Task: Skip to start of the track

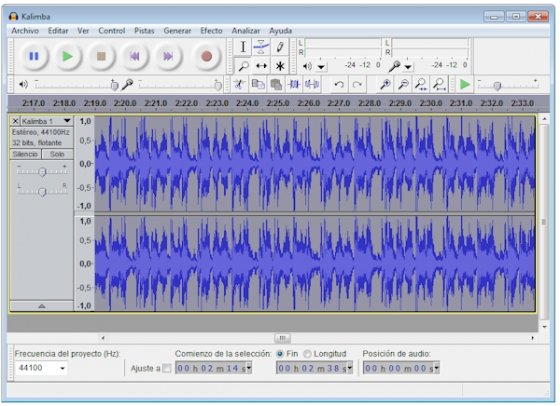Action: tap(135, 56)
